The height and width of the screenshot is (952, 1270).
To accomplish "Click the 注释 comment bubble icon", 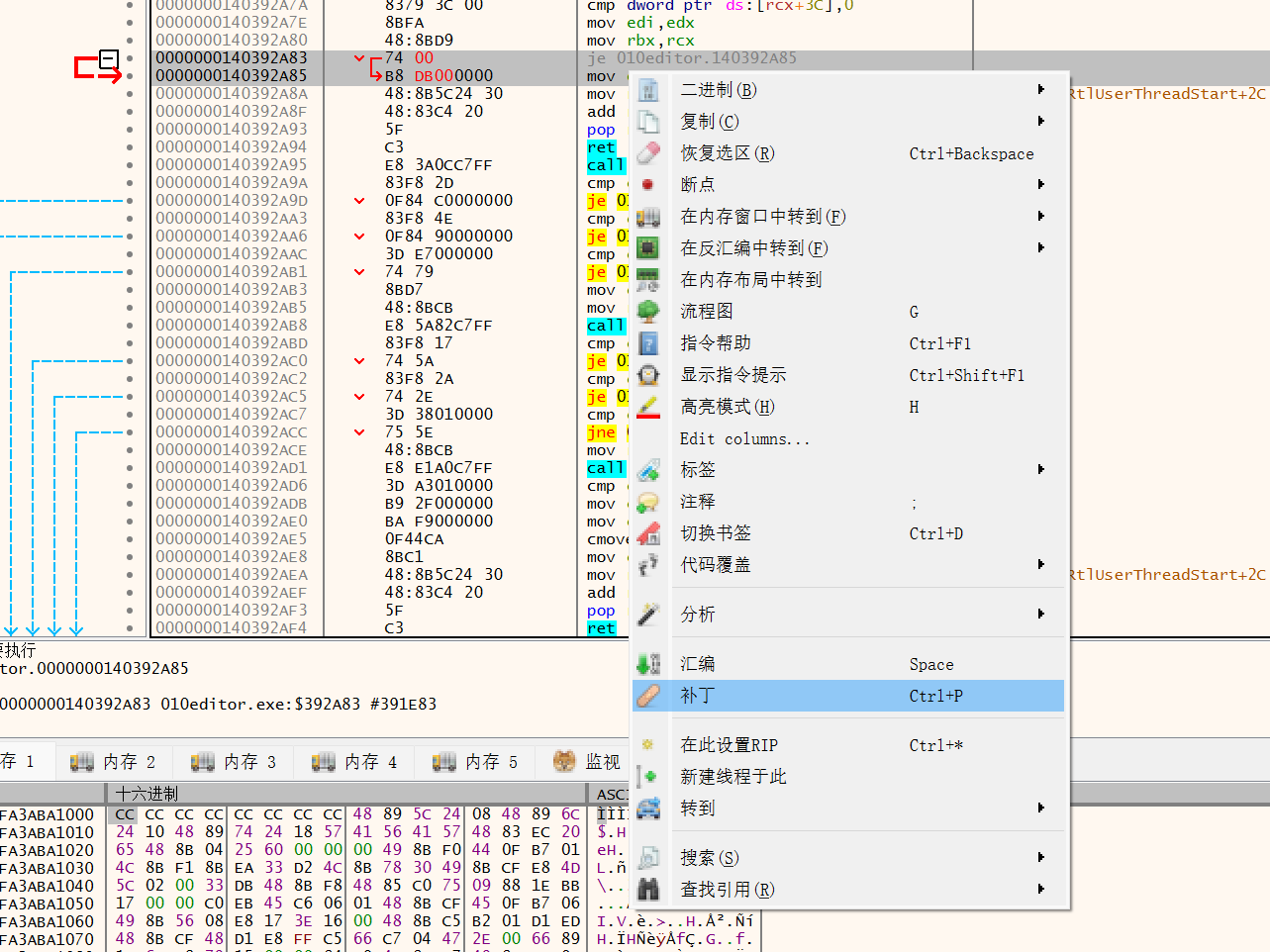I will (648, 502).
